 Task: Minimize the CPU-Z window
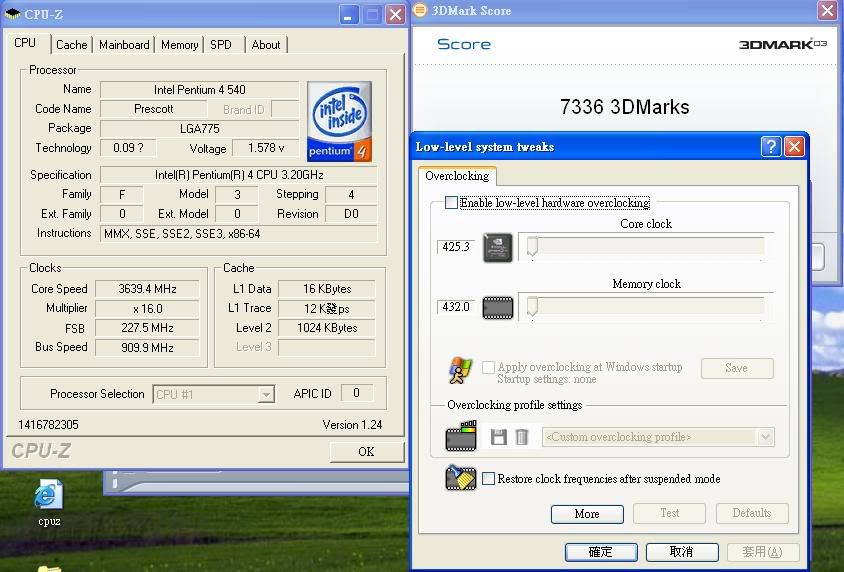tap(349, 15)
